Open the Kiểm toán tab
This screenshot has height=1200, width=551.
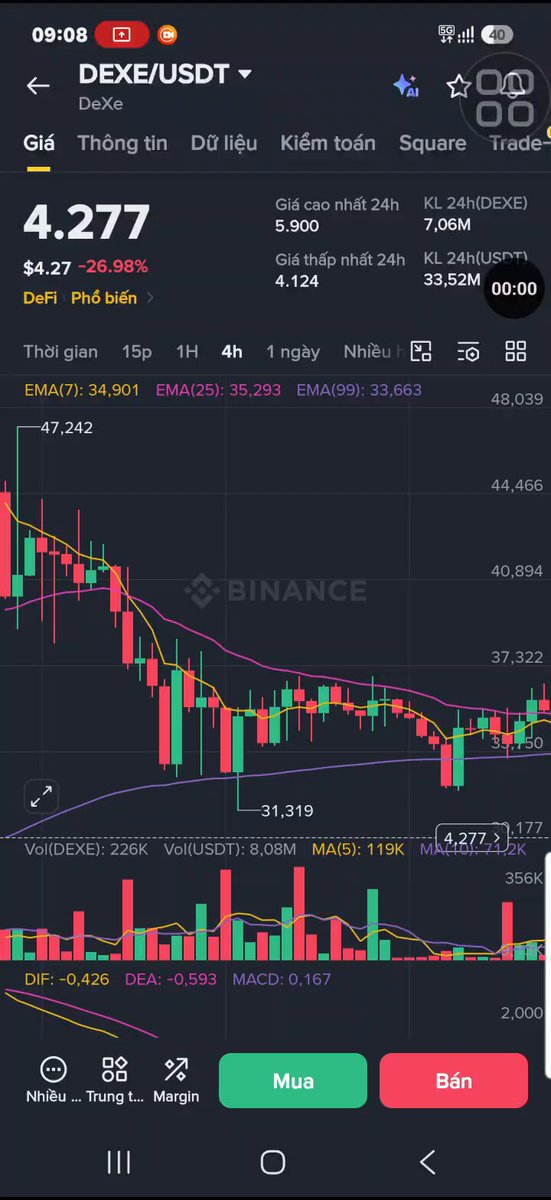[328, 143]
